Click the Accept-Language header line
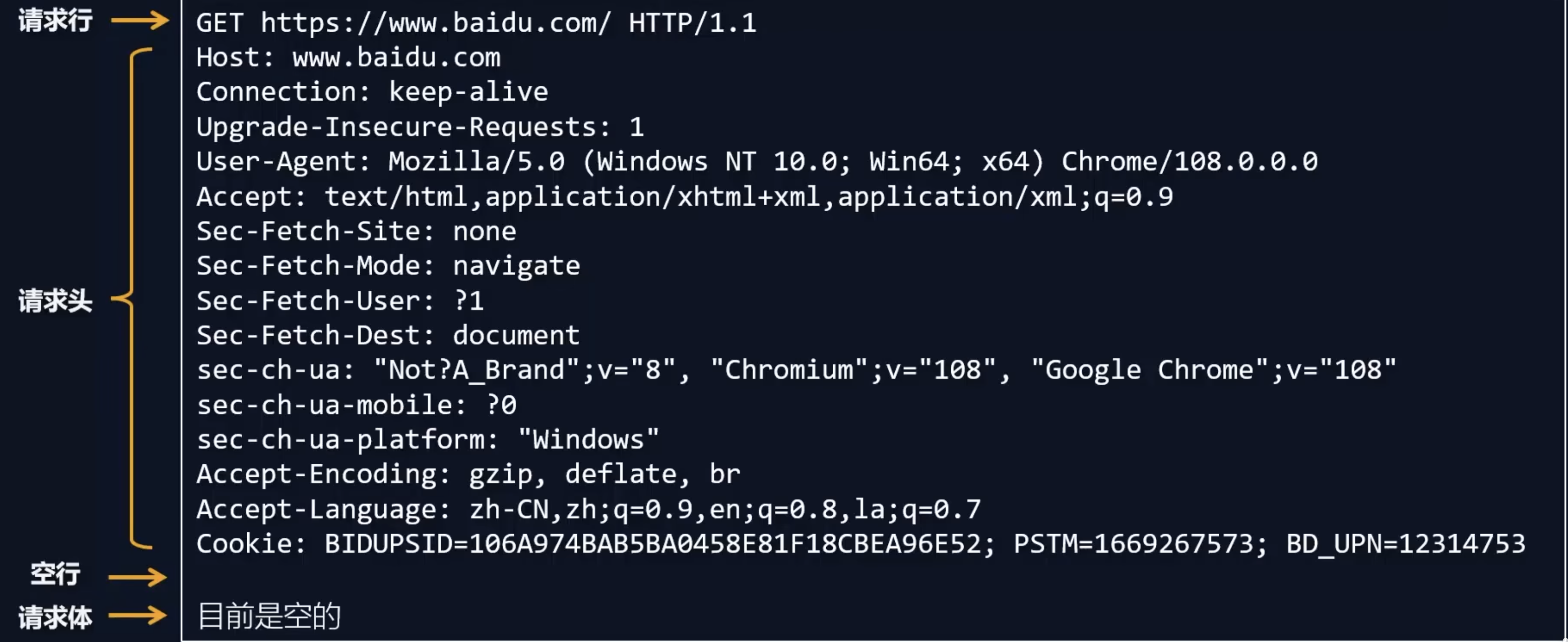The height and width of the screenshot is (642, 1568). [589, 509]
